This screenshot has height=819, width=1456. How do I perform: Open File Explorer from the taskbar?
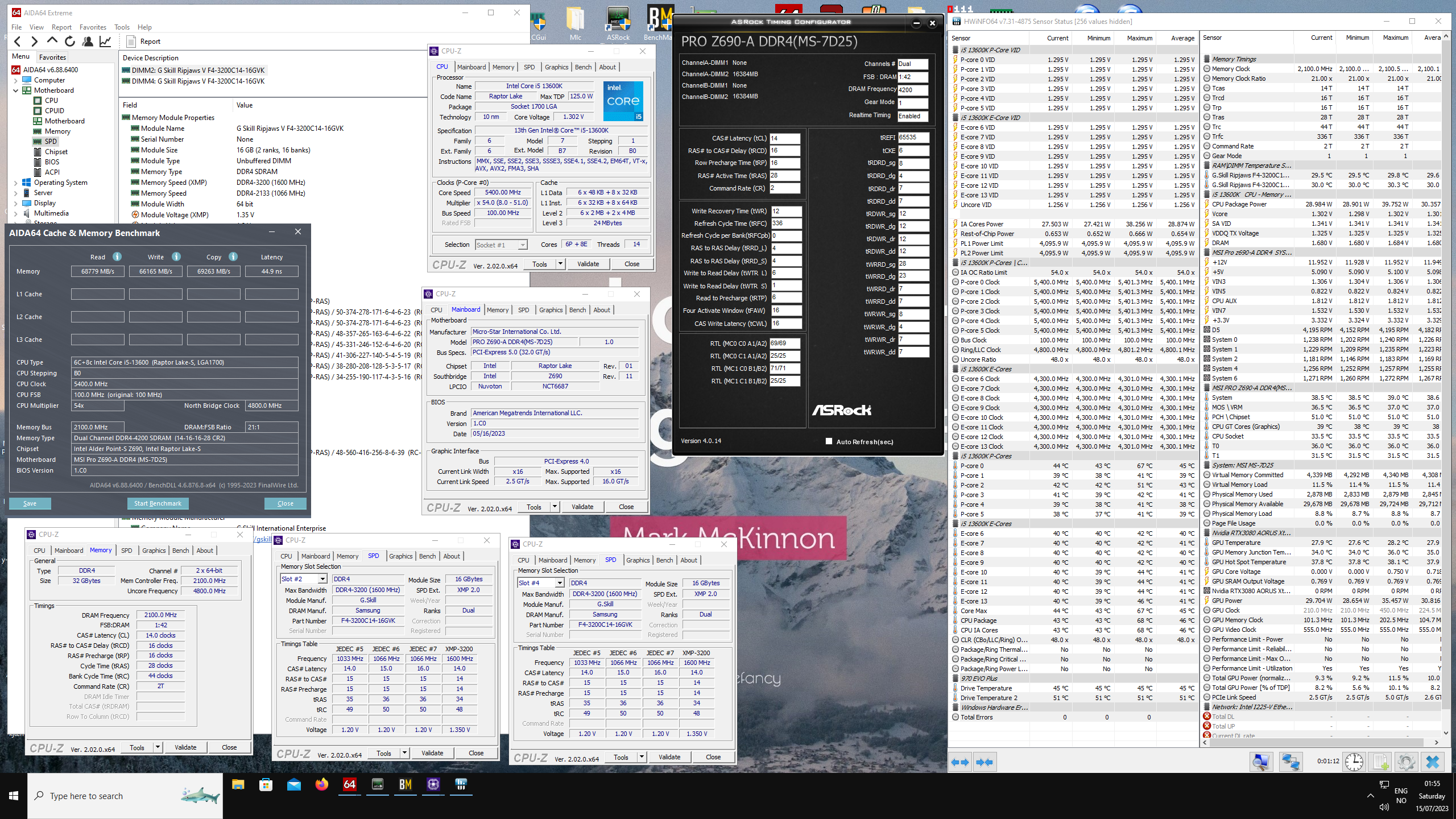[x=238, y=785]
